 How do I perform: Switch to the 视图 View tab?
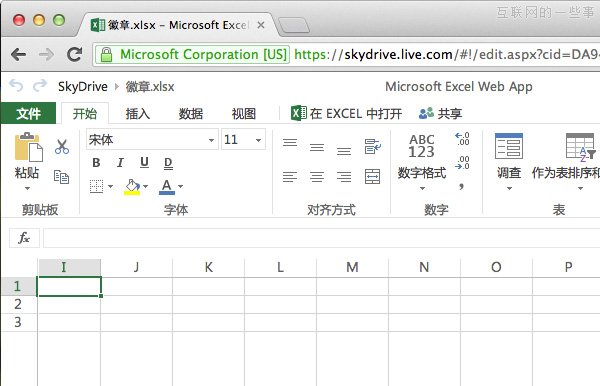(x=243, y=114)
